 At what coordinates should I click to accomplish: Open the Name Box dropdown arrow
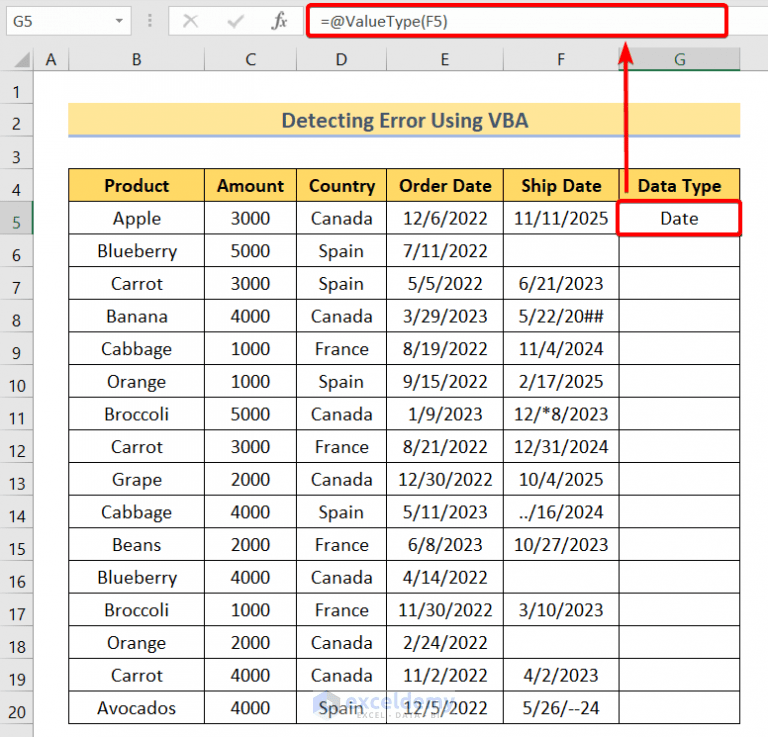(x=119, y=21)
